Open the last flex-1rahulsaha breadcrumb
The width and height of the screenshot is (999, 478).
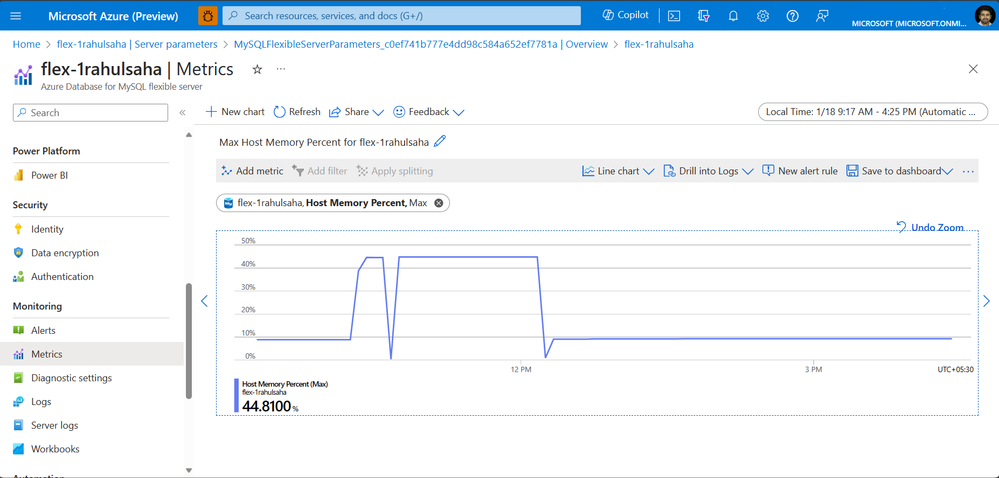tap(659, 44)
